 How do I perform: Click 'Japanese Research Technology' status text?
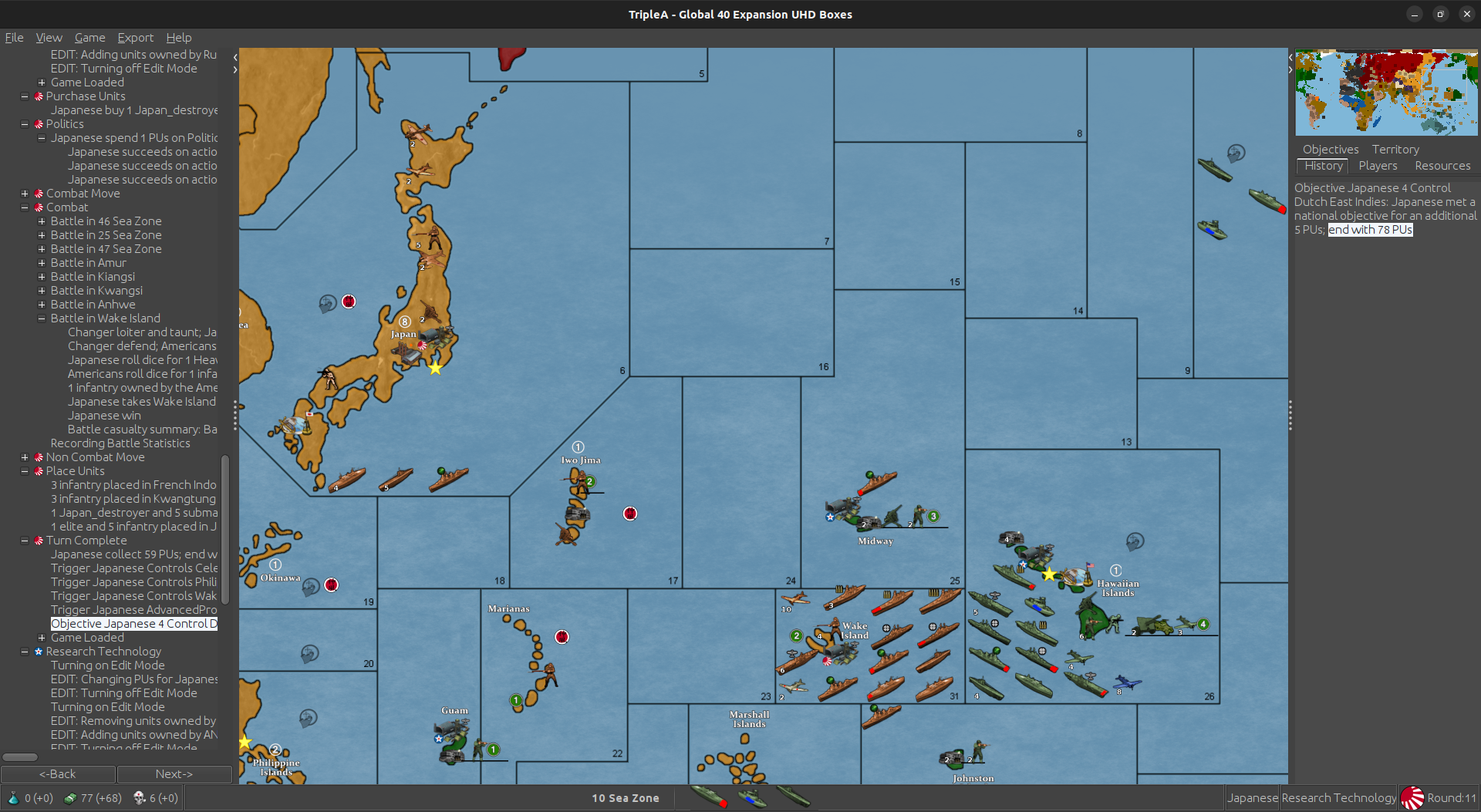pyautogui.click(x=1311, y=798)
